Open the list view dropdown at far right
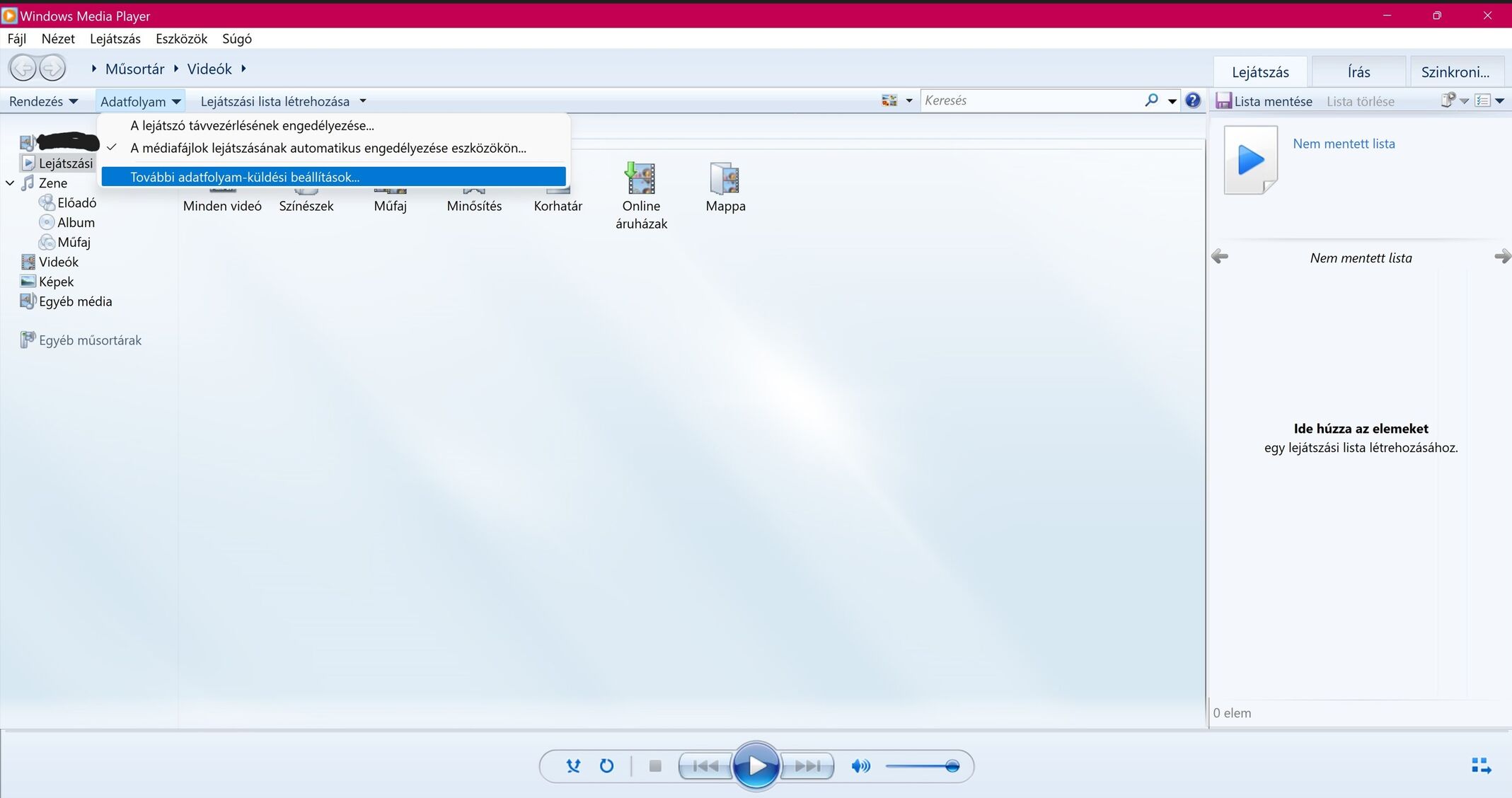Viewport: 1512px width, 798px height. (x=1499, y=101)
